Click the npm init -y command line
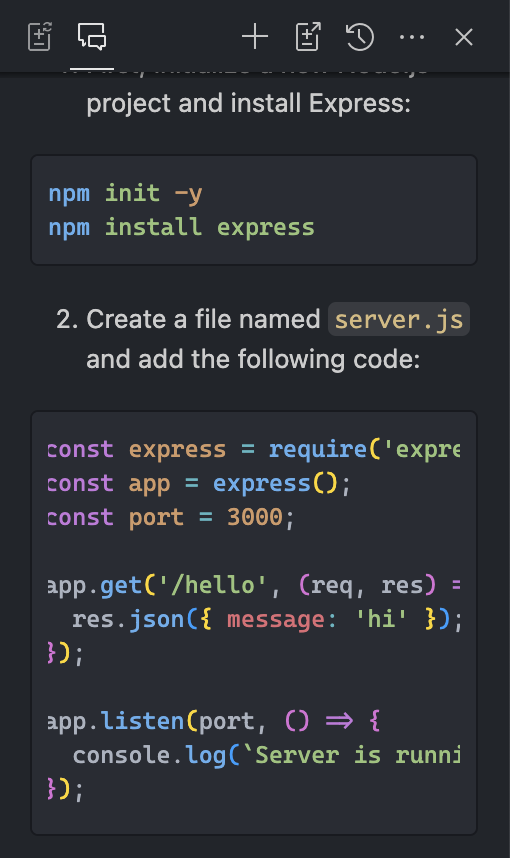510x858 pixels. coord(125,193)
